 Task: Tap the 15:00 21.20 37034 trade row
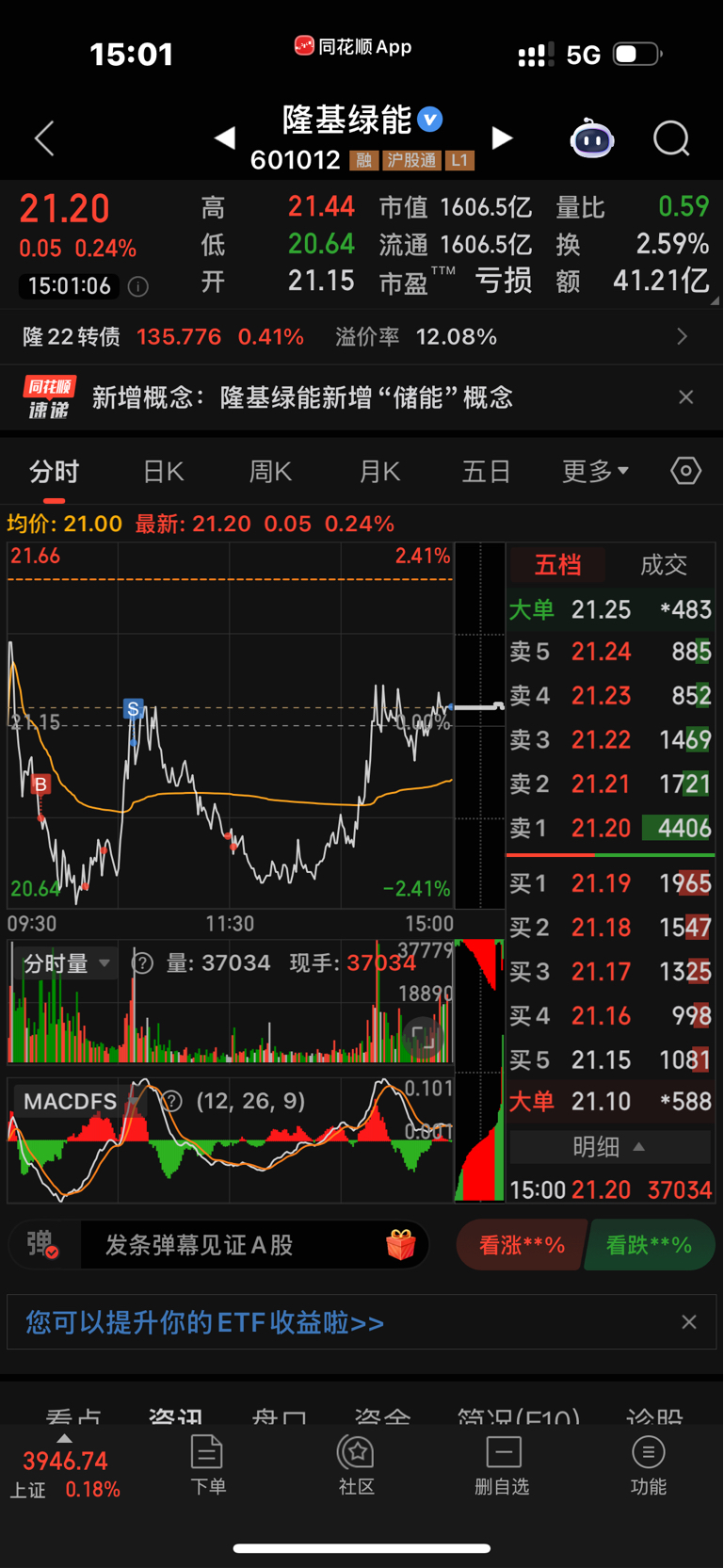click(610, 1189)
